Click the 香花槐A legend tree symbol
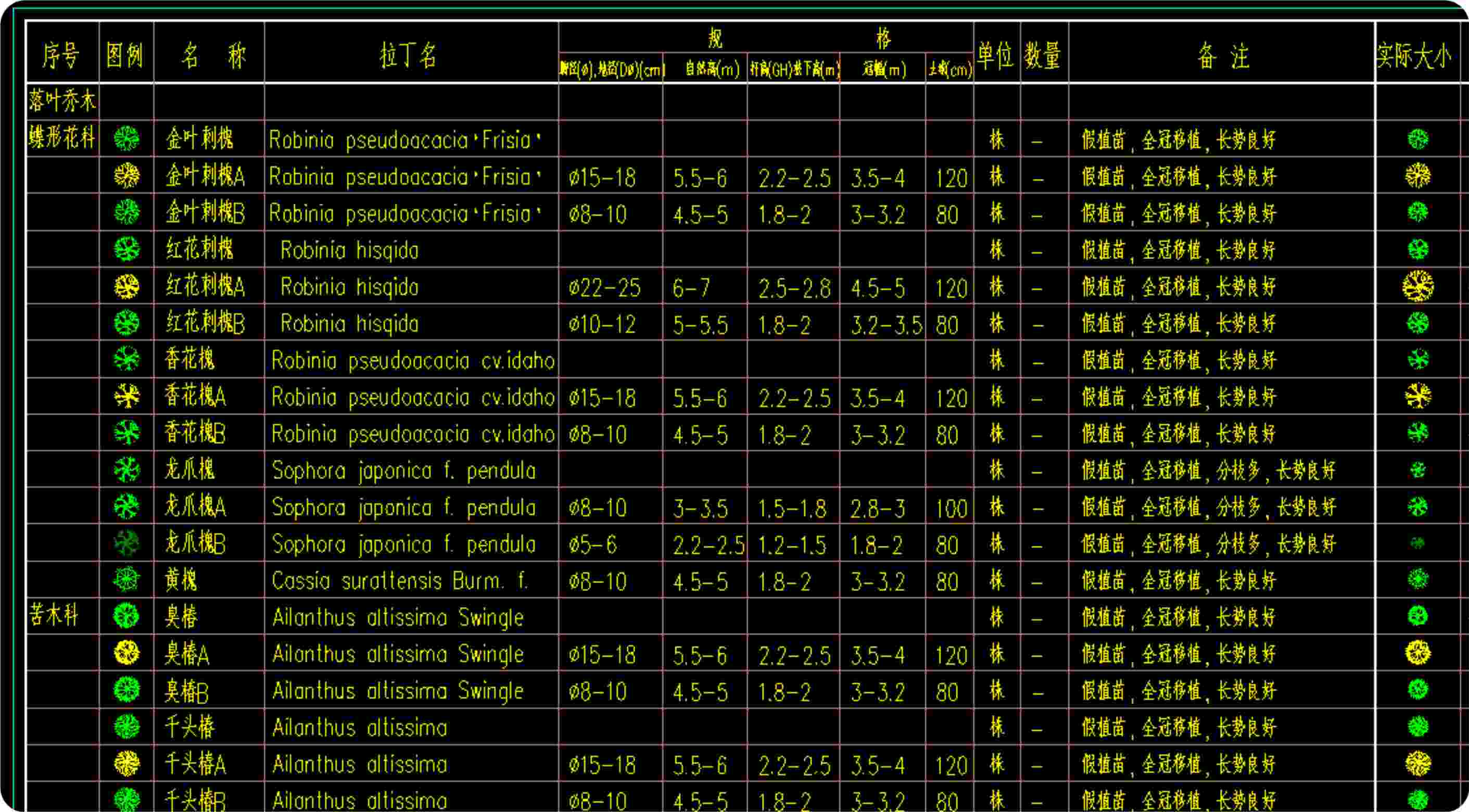Viewport: 1469px width, 812px height. [x=126, y=396]
